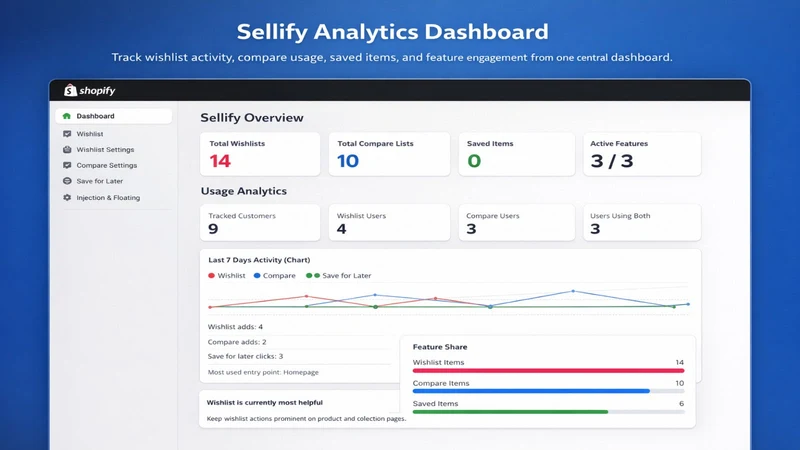This screenshot has height=450, width=800.
Task: Click the Dashboard home icon
Action: (66, 116)
